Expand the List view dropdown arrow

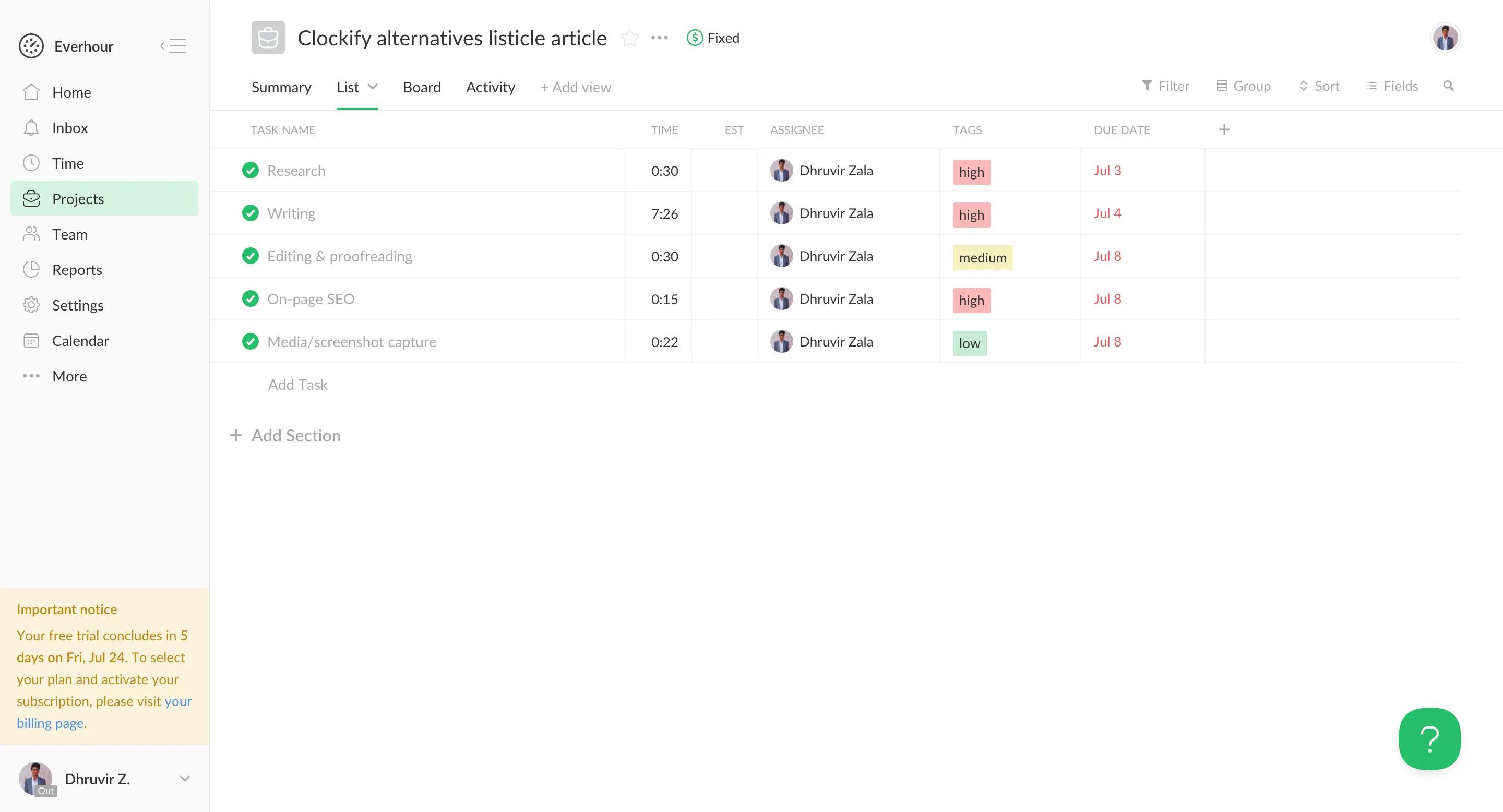(372, 87)
